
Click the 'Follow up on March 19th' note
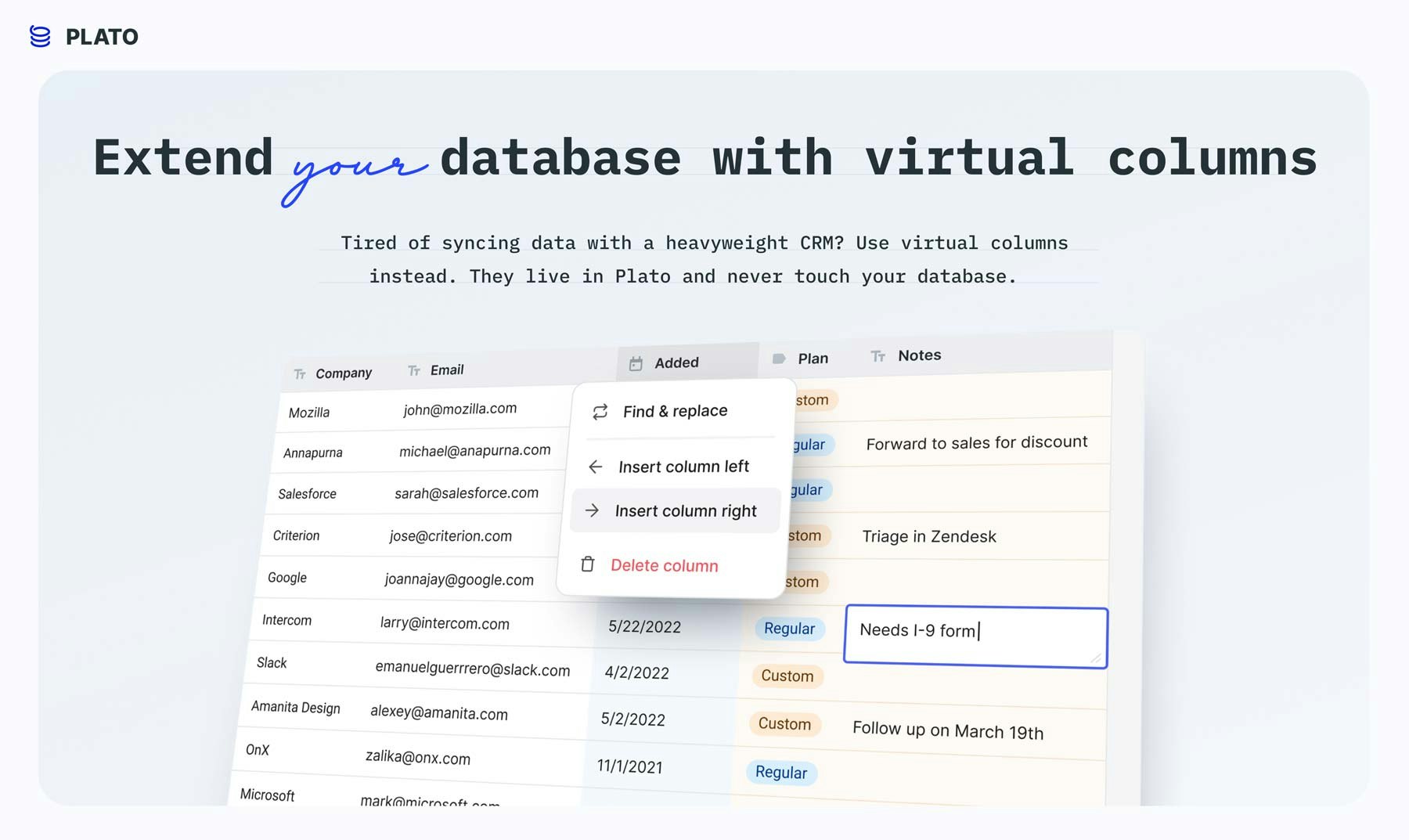[948, 730]
